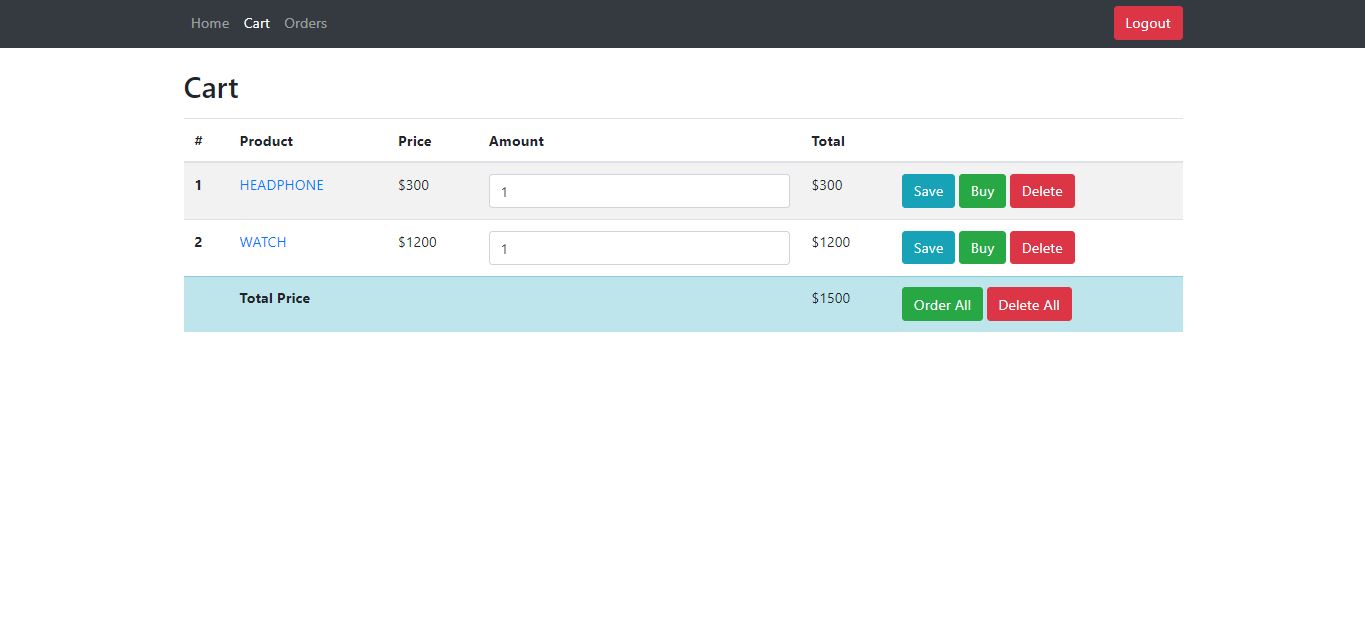
Task: Open the Home page in navbar
Action: [x=210, y=23]
